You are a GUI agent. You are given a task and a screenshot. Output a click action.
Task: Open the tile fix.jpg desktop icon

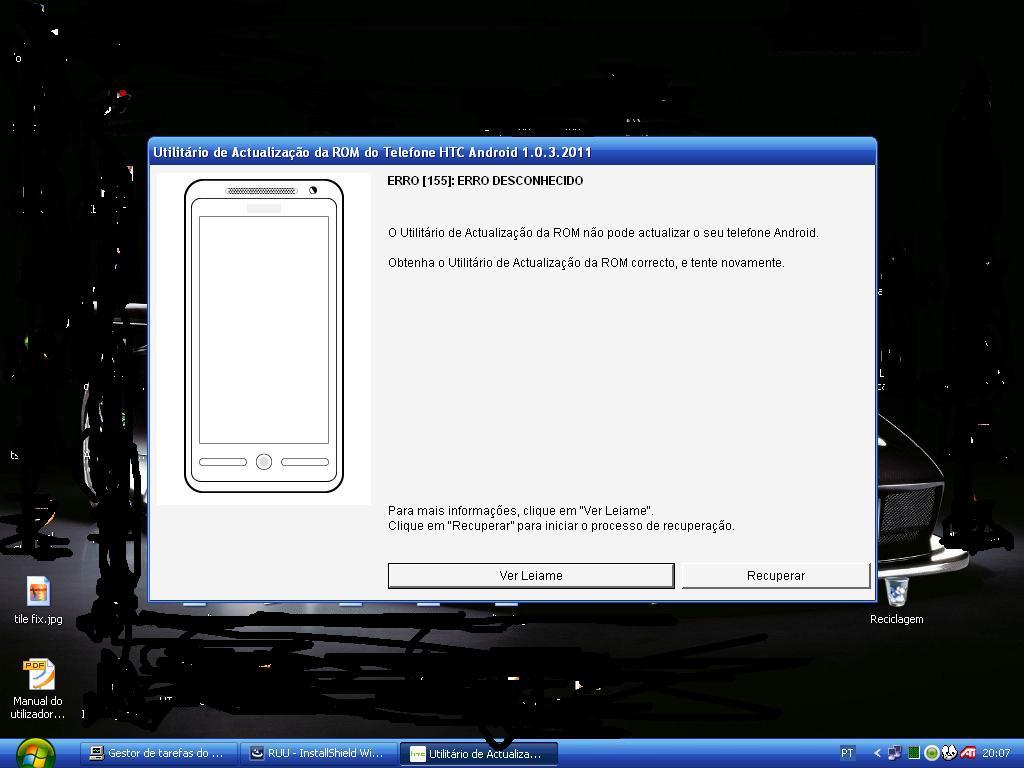pos(38,600)
